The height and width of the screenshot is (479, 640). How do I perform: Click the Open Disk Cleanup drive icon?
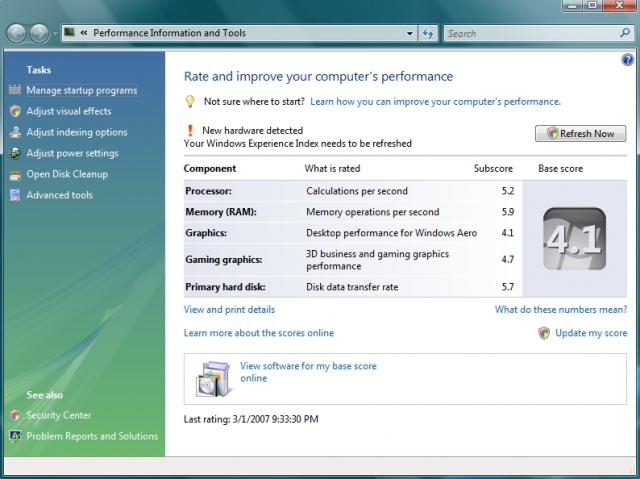[x=15, y=175]
